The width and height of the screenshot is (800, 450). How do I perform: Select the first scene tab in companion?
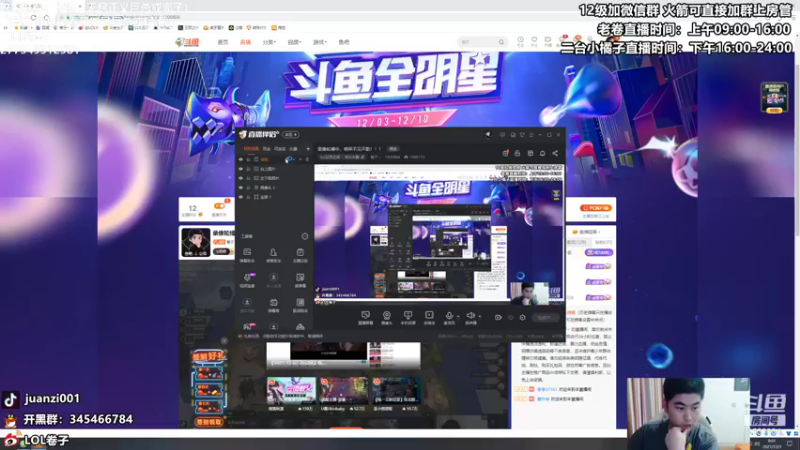tap(251, 148)
